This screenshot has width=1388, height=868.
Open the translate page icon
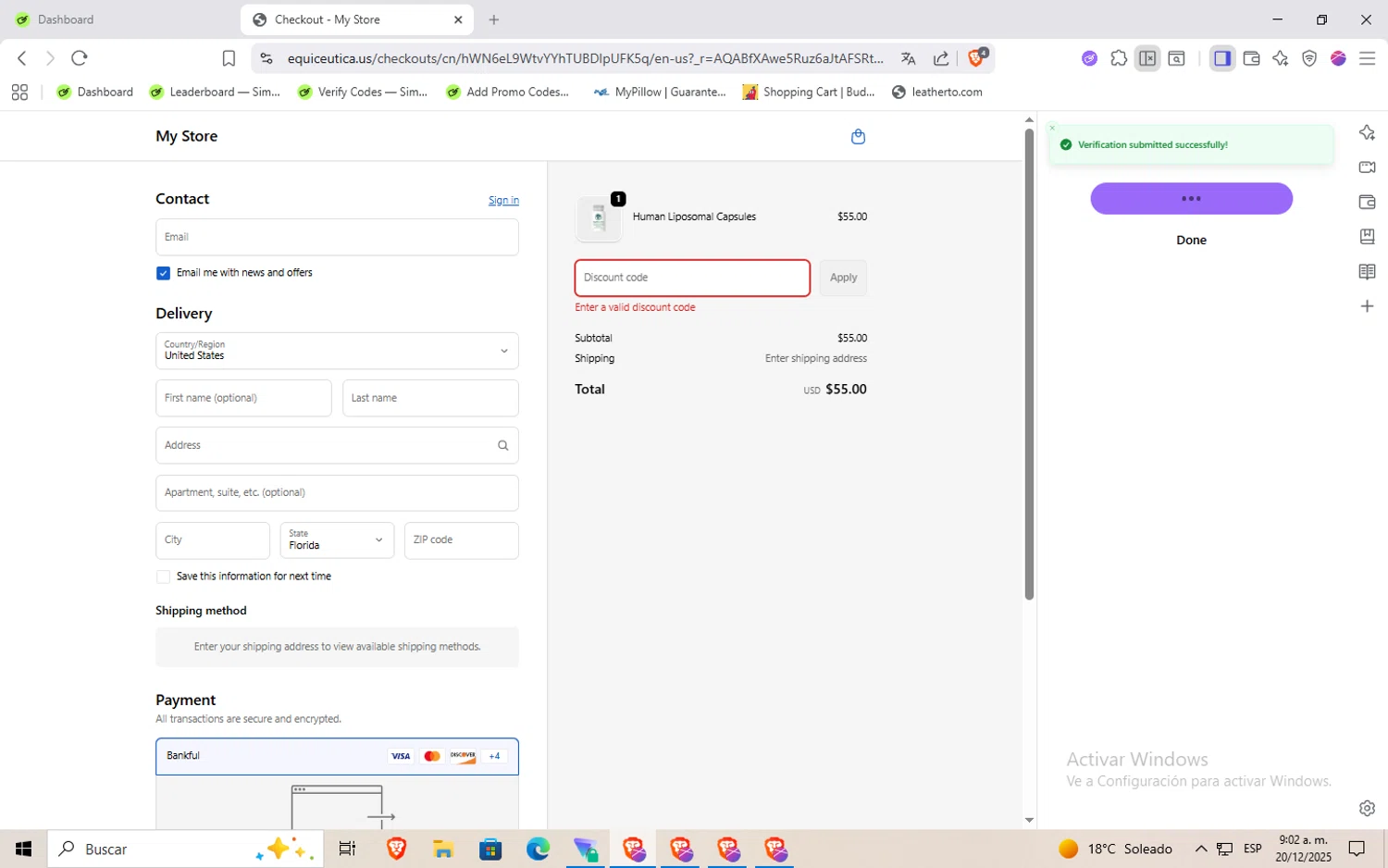click(909, 58)
